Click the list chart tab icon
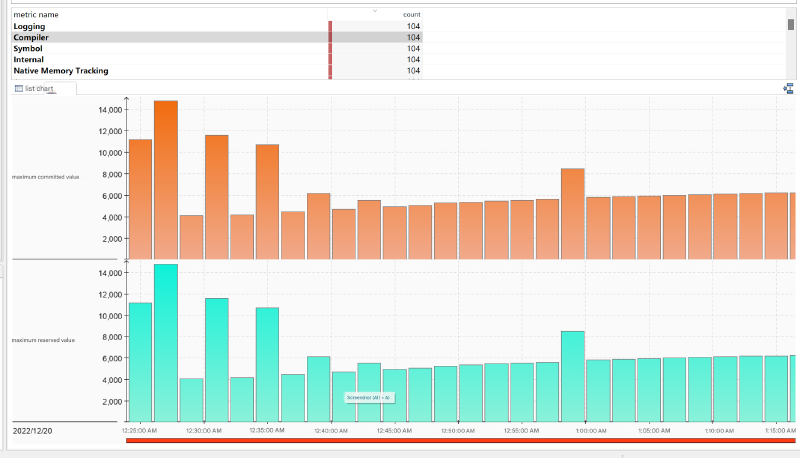Image resolution: width=800 pixels, height=458 pixels. tap(18, 89)
